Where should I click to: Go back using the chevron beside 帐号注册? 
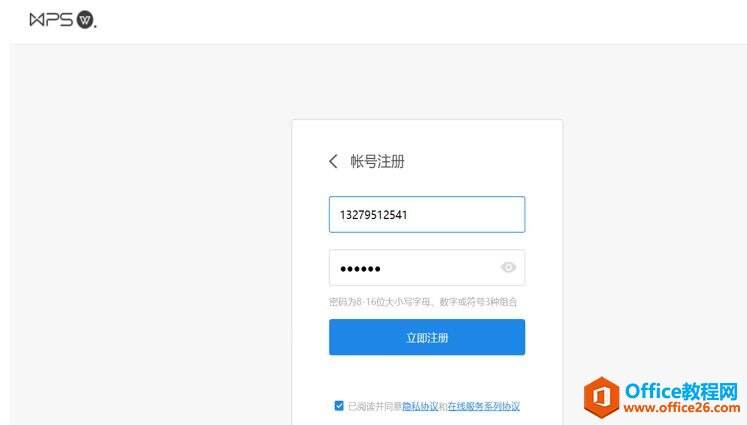click(x=333, y=161)
